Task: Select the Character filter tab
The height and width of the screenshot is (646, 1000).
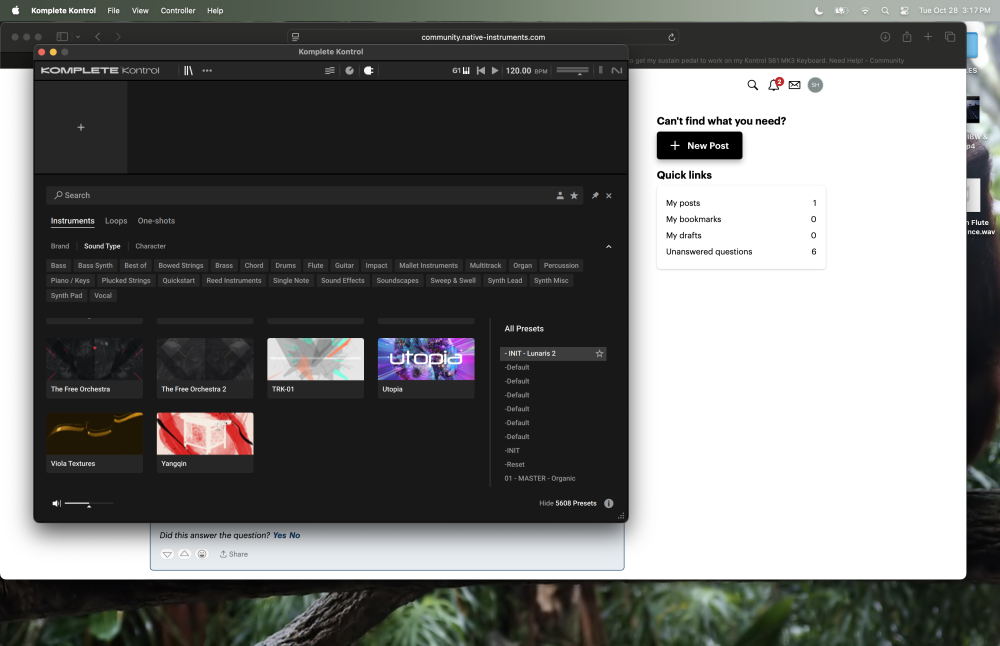Action: coord(151,246)
